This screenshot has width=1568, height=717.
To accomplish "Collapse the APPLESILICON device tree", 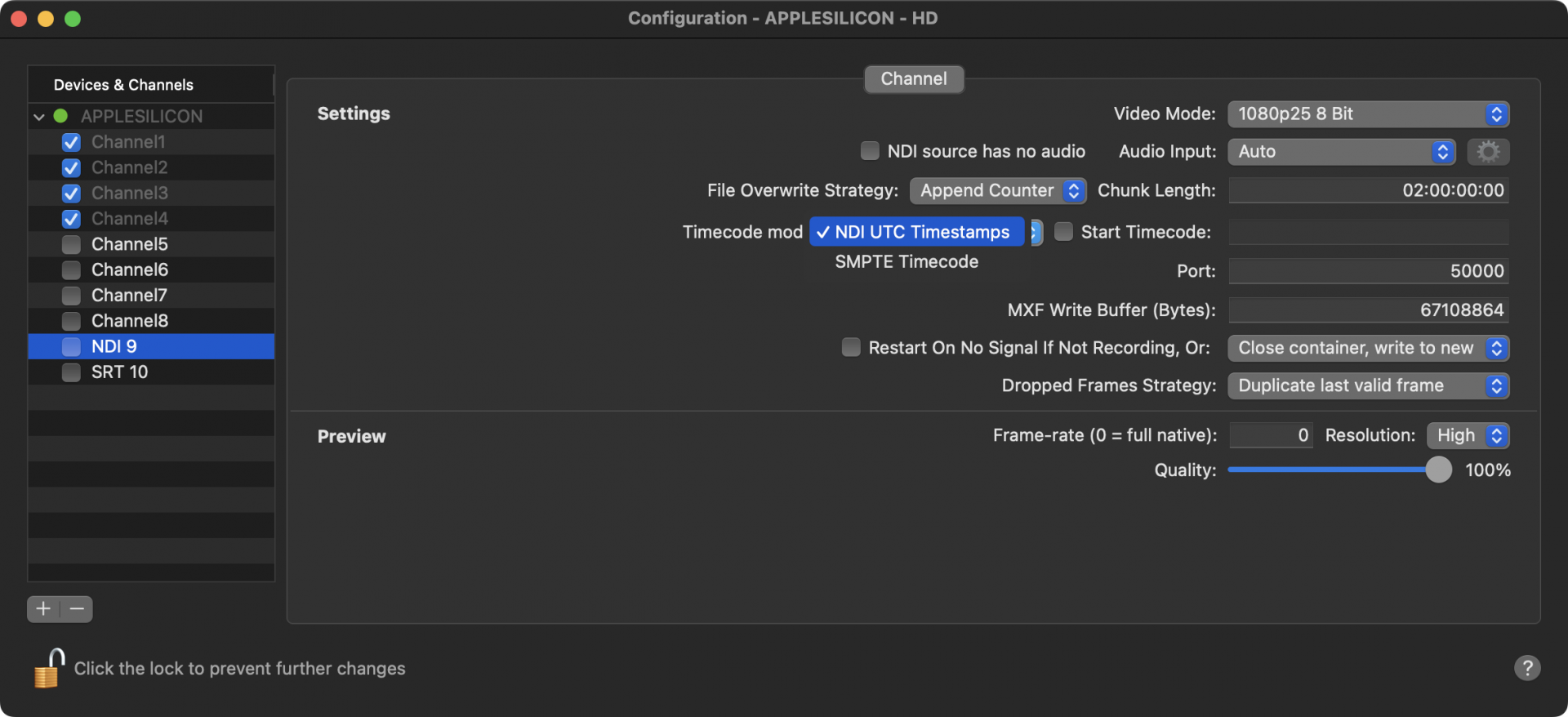I will (x=38, y=117).
